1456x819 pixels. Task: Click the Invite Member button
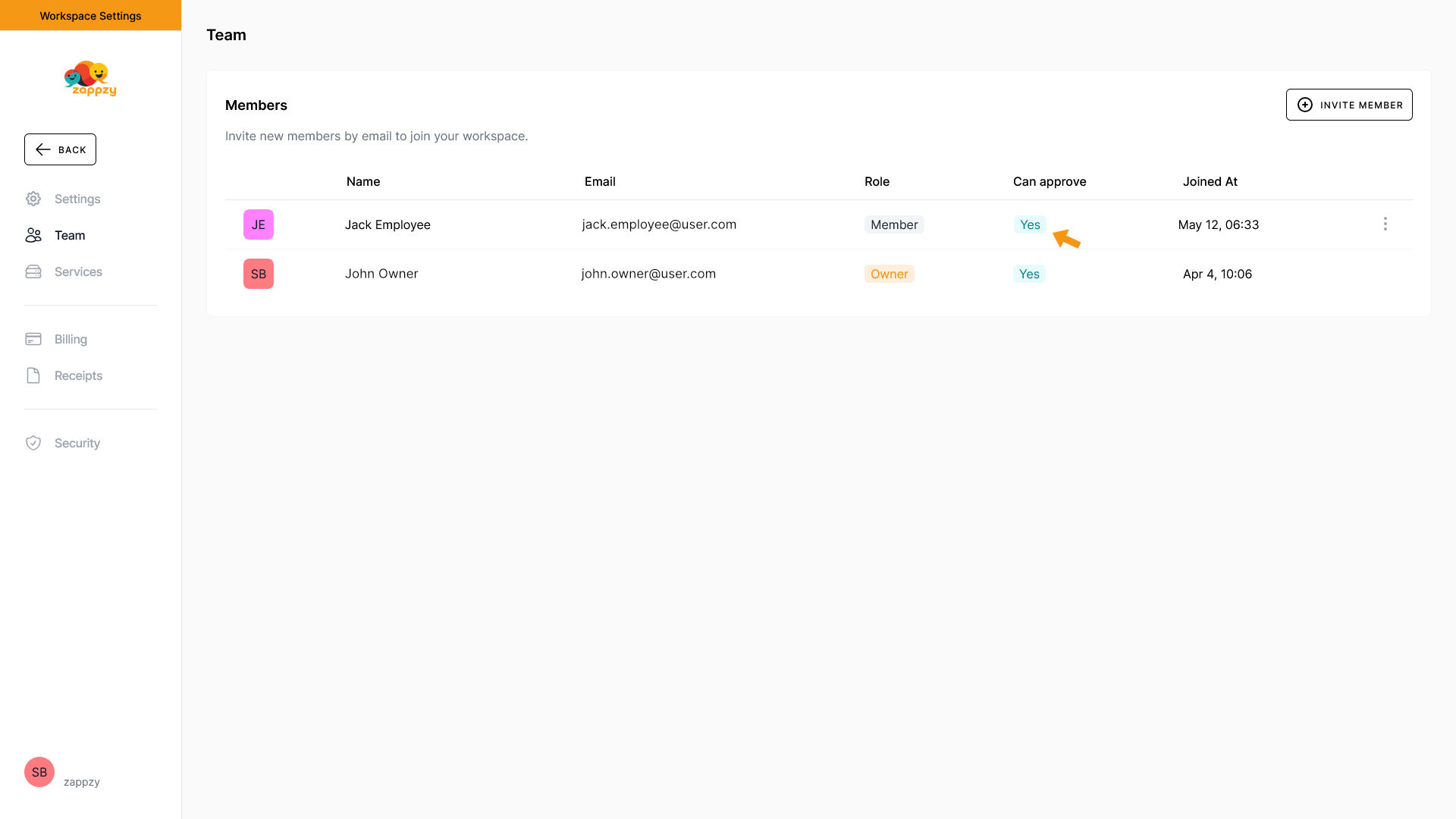[1349, 105]
